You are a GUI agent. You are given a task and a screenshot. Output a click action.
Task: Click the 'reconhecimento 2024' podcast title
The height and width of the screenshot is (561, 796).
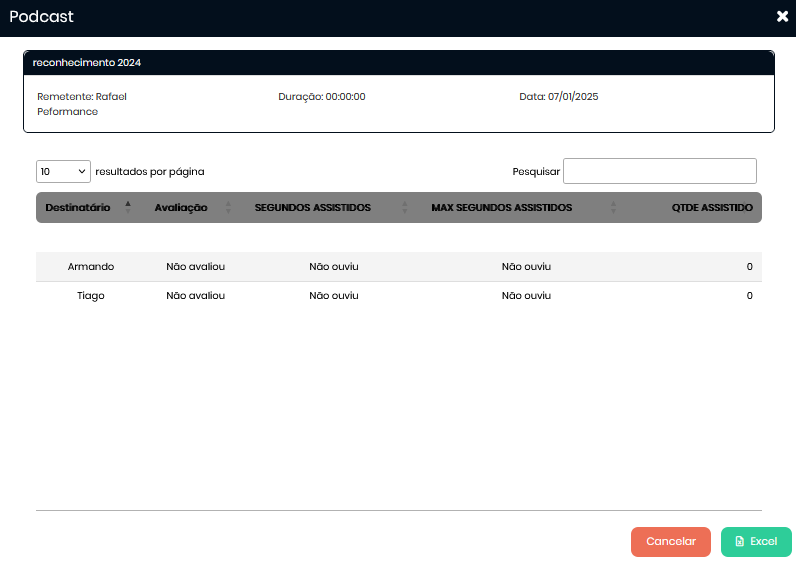87,62
